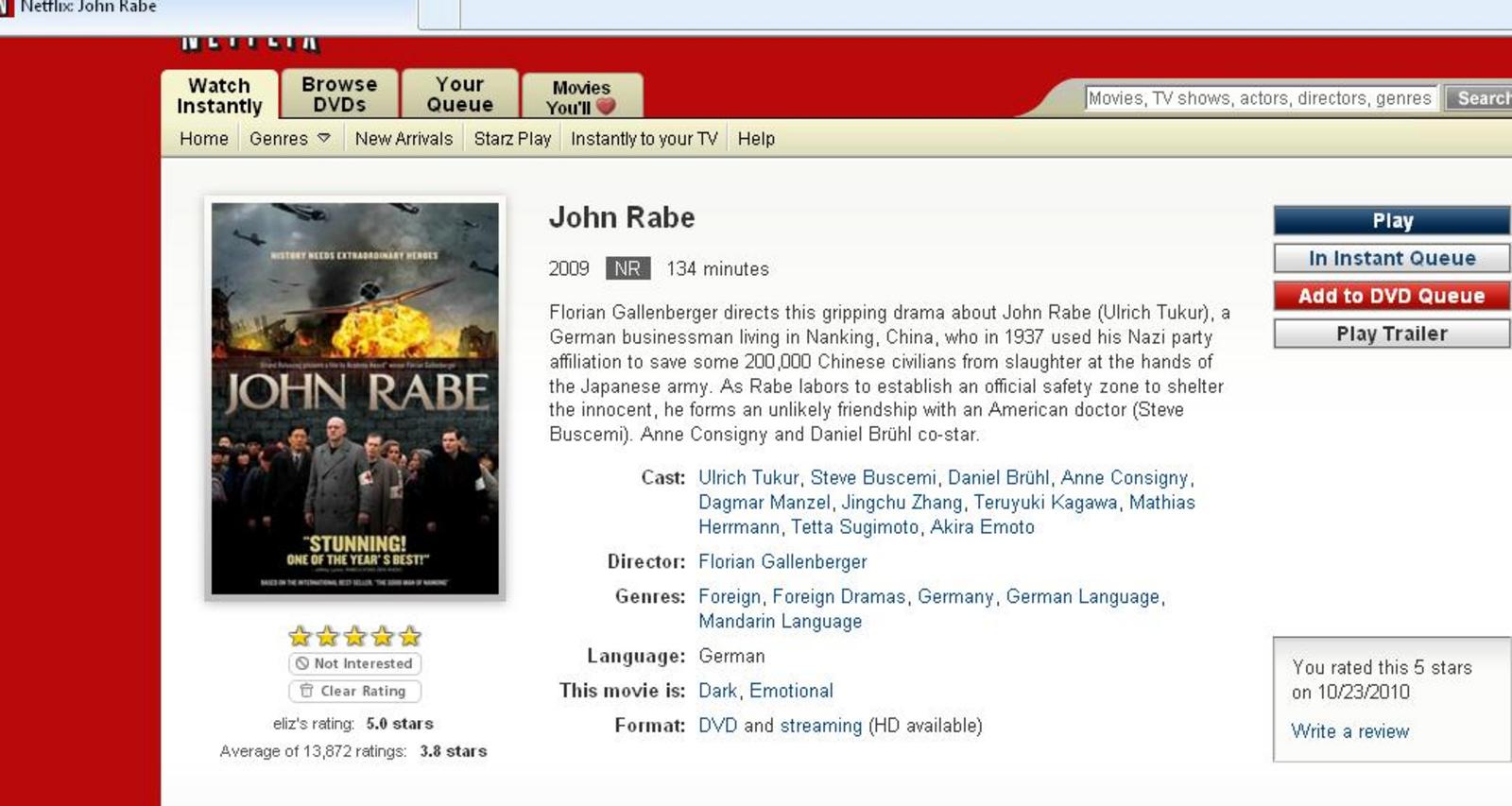Open cast member Tetta Sugimoto
This screenshot has width=1512, height=806.
click(854, 527)
